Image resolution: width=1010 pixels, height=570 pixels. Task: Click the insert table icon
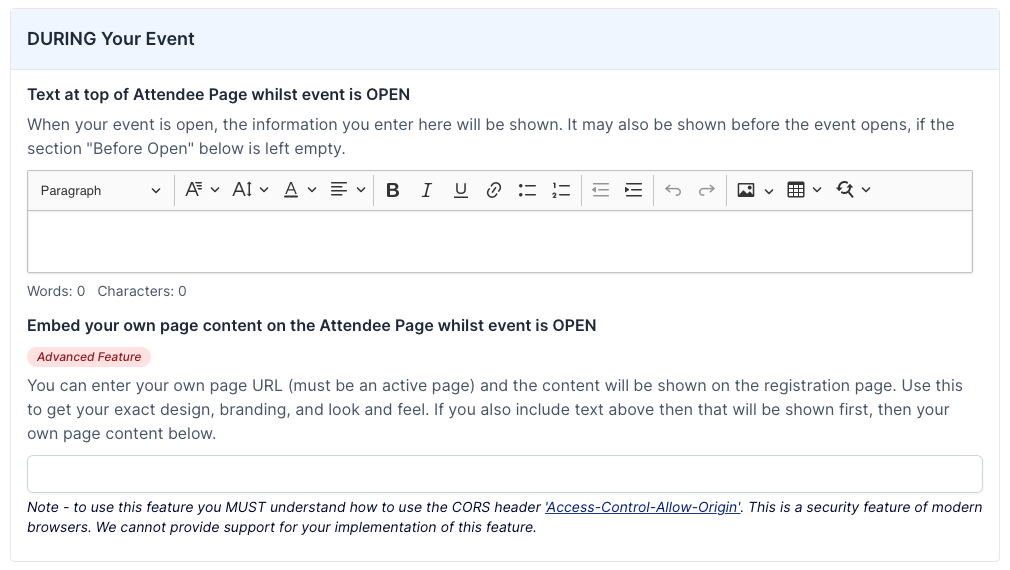(x=796, y=190)
